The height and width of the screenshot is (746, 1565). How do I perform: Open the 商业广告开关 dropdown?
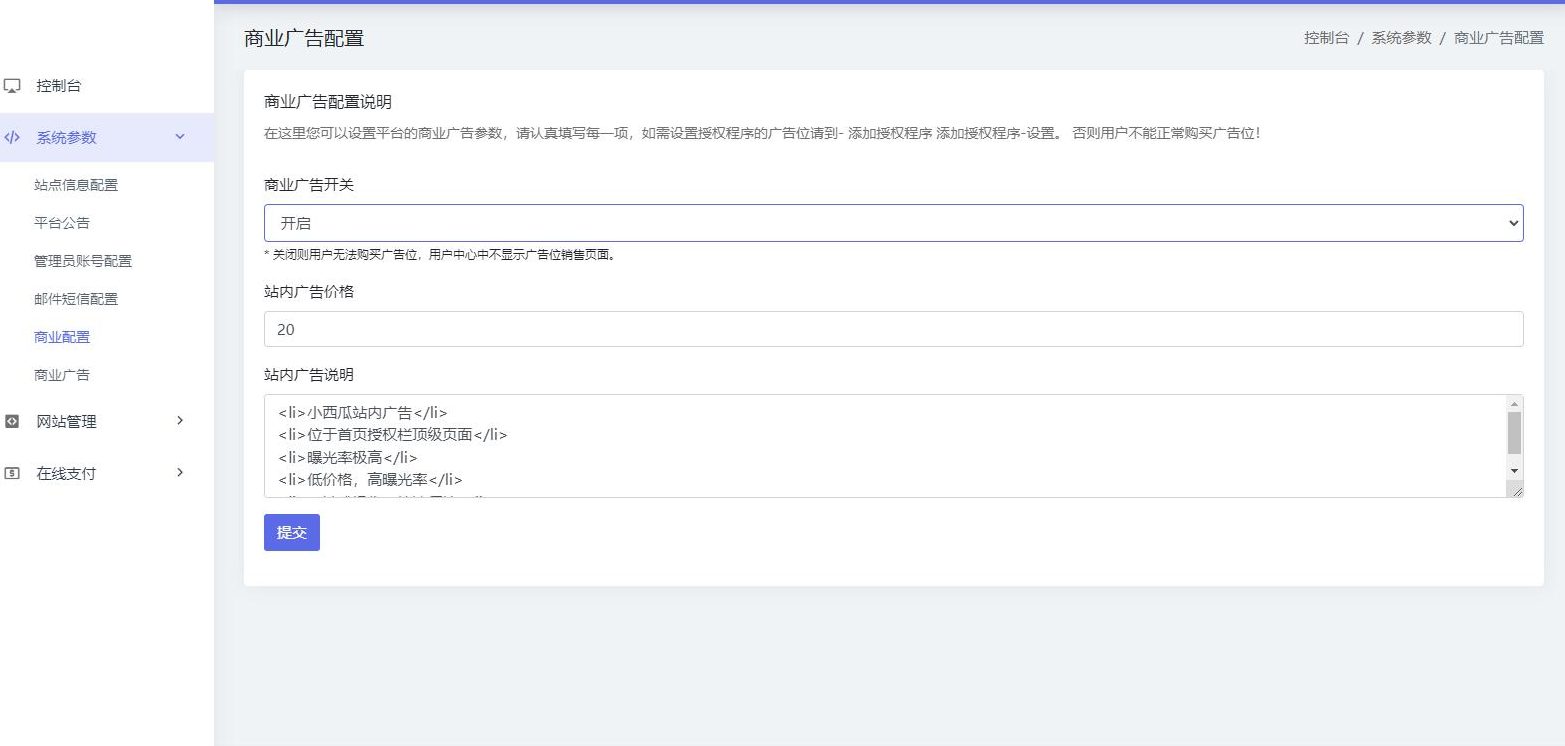click(x=893, y=223)
